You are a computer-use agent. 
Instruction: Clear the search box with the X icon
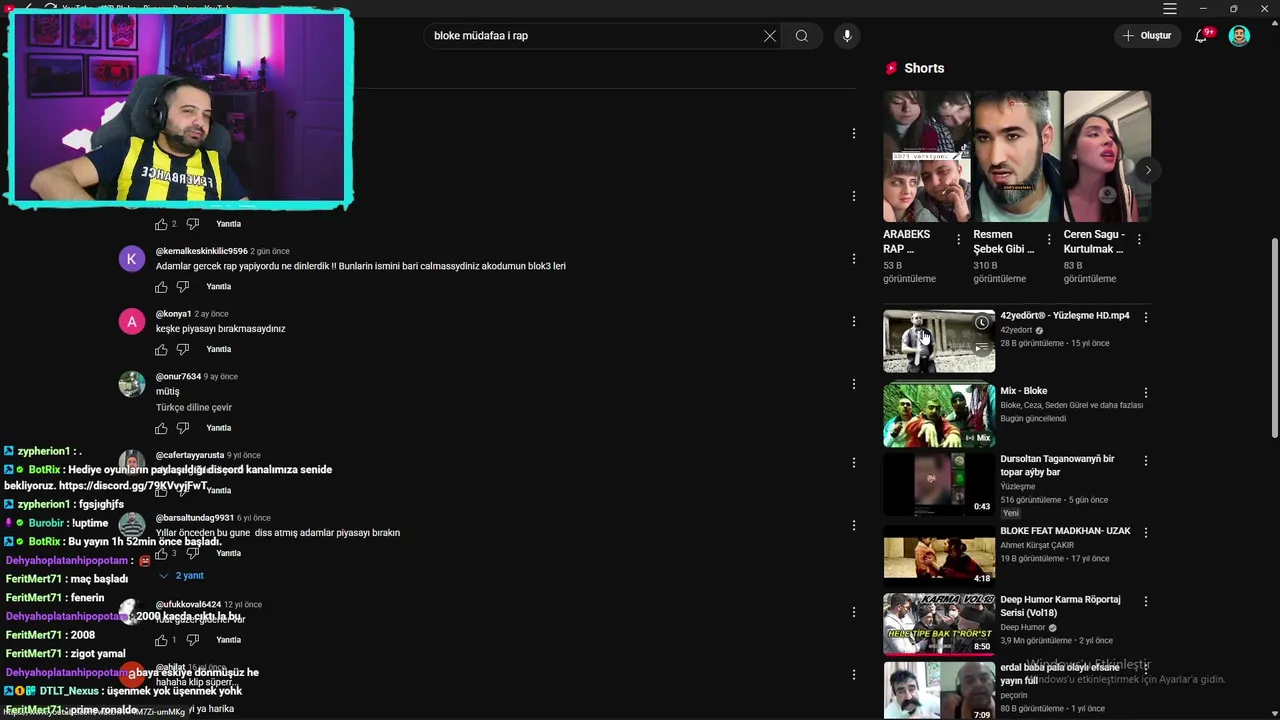(770, 36)
